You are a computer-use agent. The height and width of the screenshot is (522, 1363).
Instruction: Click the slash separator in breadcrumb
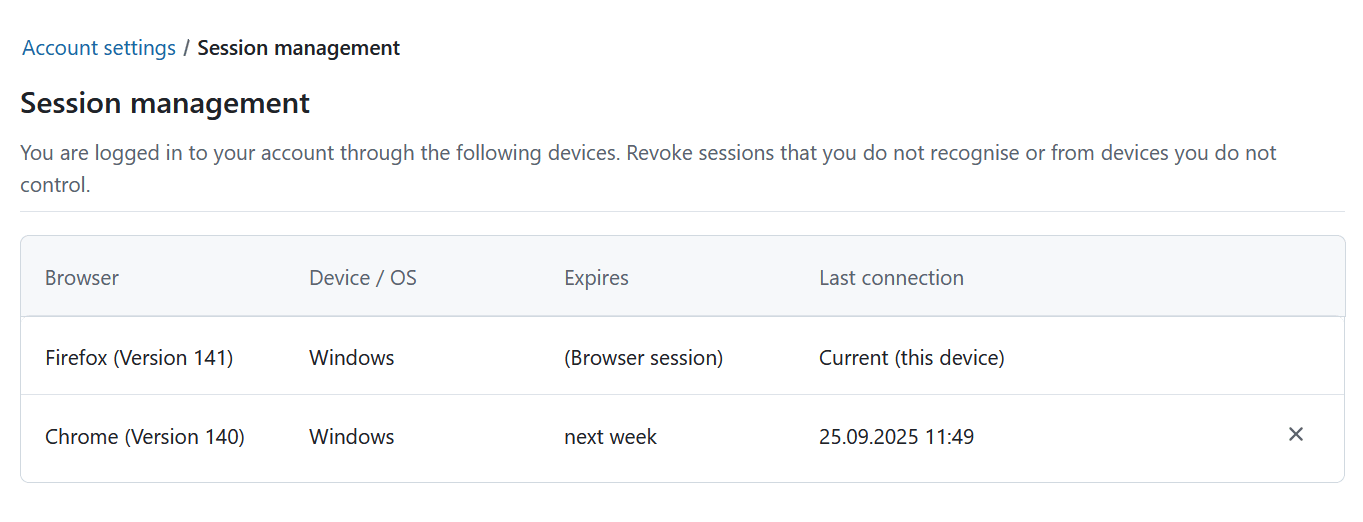tap(187, 48)
